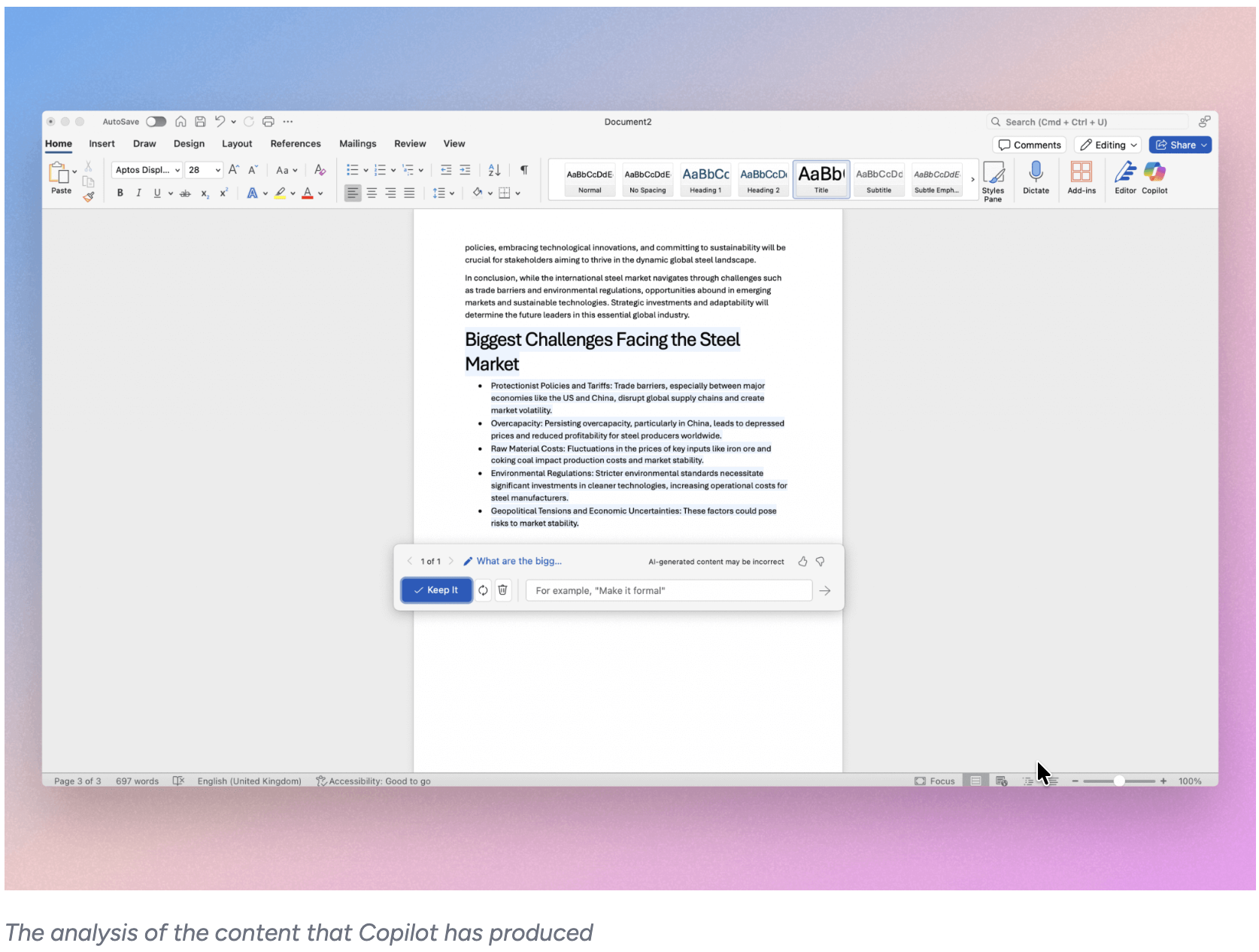Open Copilot from the ribbon
This screenshot has height=952, width=1259.
pos(1154,179)
